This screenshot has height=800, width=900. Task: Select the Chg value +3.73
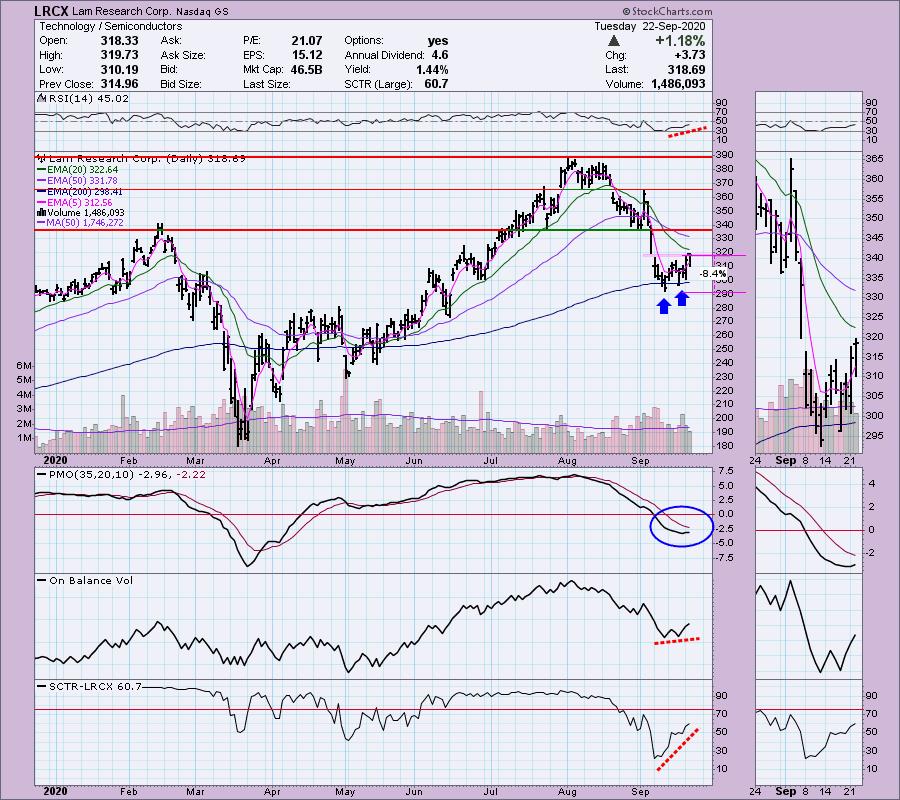coord(689,55)
